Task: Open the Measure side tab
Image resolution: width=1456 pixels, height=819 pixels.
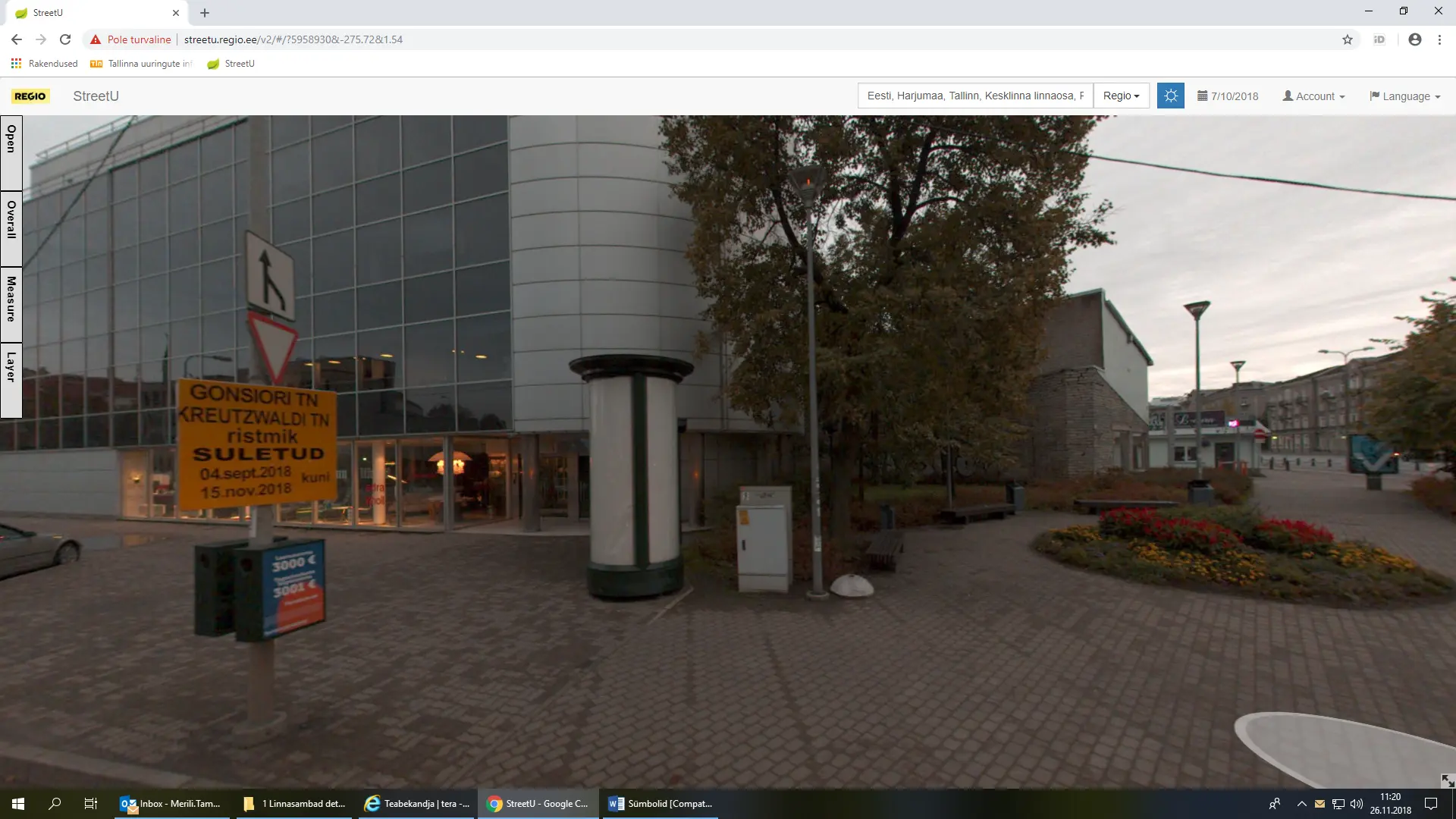Action: pyautogui.click(x=11, y=304)
